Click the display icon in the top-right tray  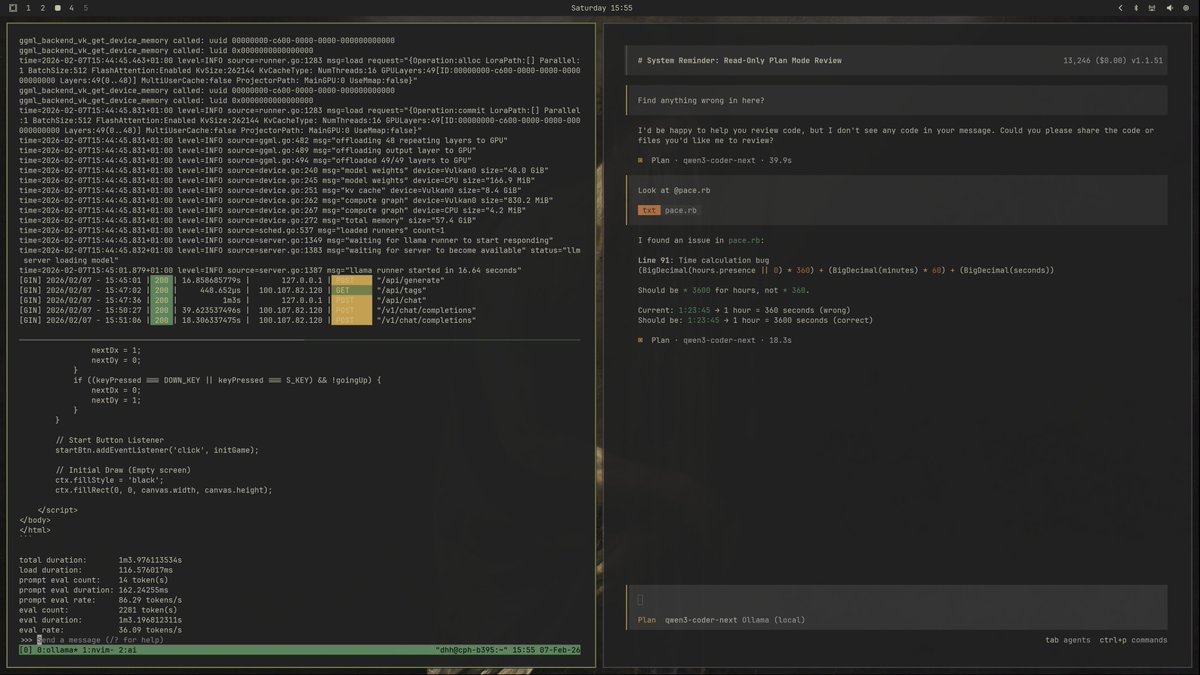coord(1151,8)
